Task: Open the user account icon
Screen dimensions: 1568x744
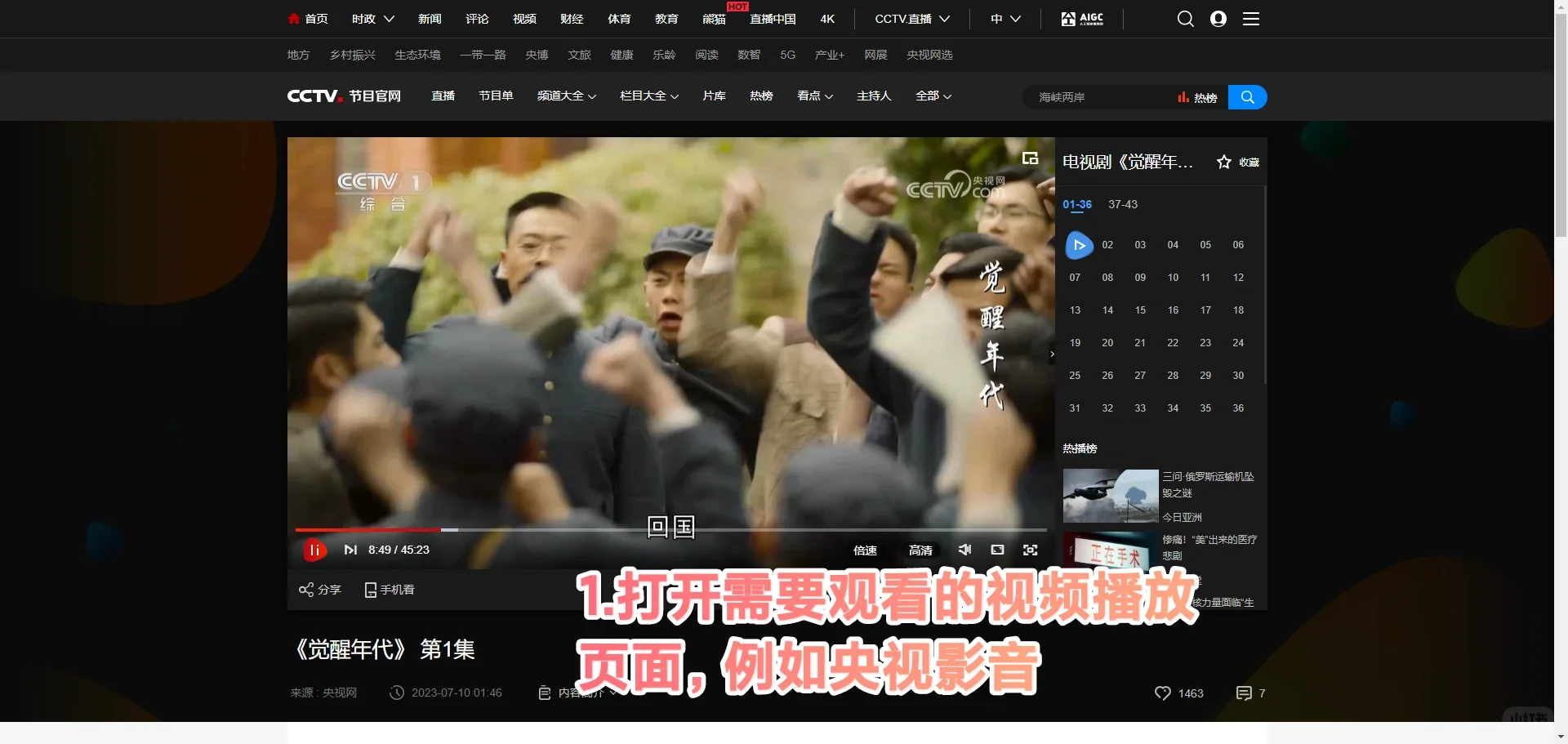Action: pos(1218,18)
